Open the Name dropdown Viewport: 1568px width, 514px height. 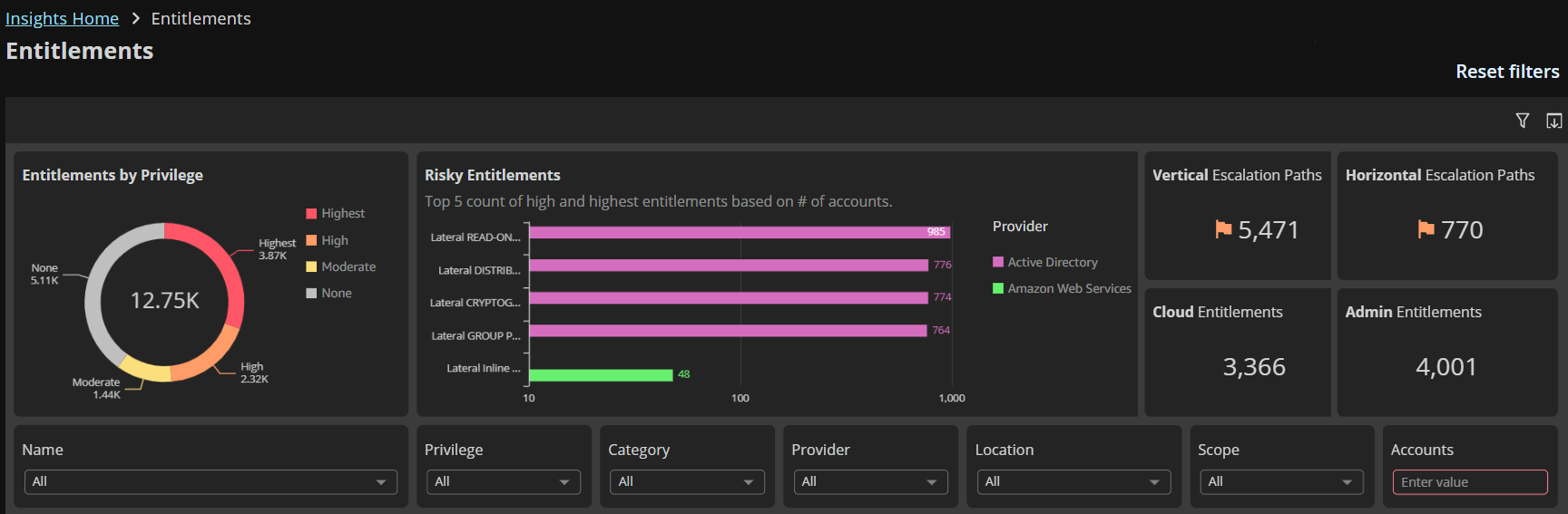(211, 481)
